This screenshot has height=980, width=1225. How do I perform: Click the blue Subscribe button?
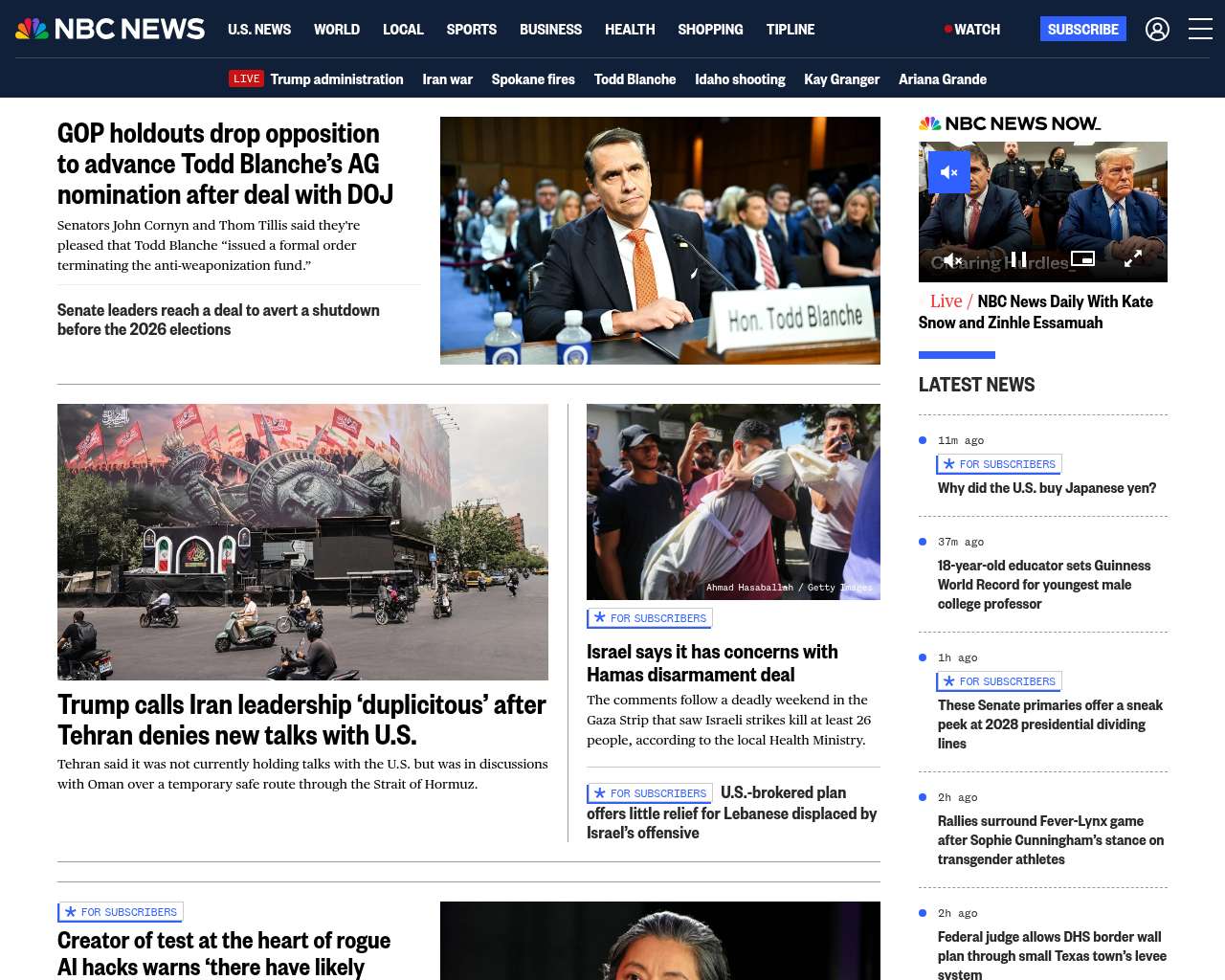tap(1083, 29)
